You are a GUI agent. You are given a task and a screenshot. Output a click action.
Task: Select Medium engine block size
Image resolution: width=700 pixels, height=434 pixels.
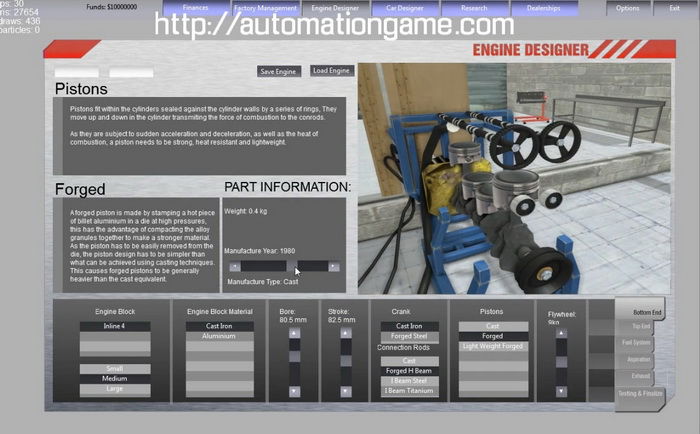(x=115, y=379)
